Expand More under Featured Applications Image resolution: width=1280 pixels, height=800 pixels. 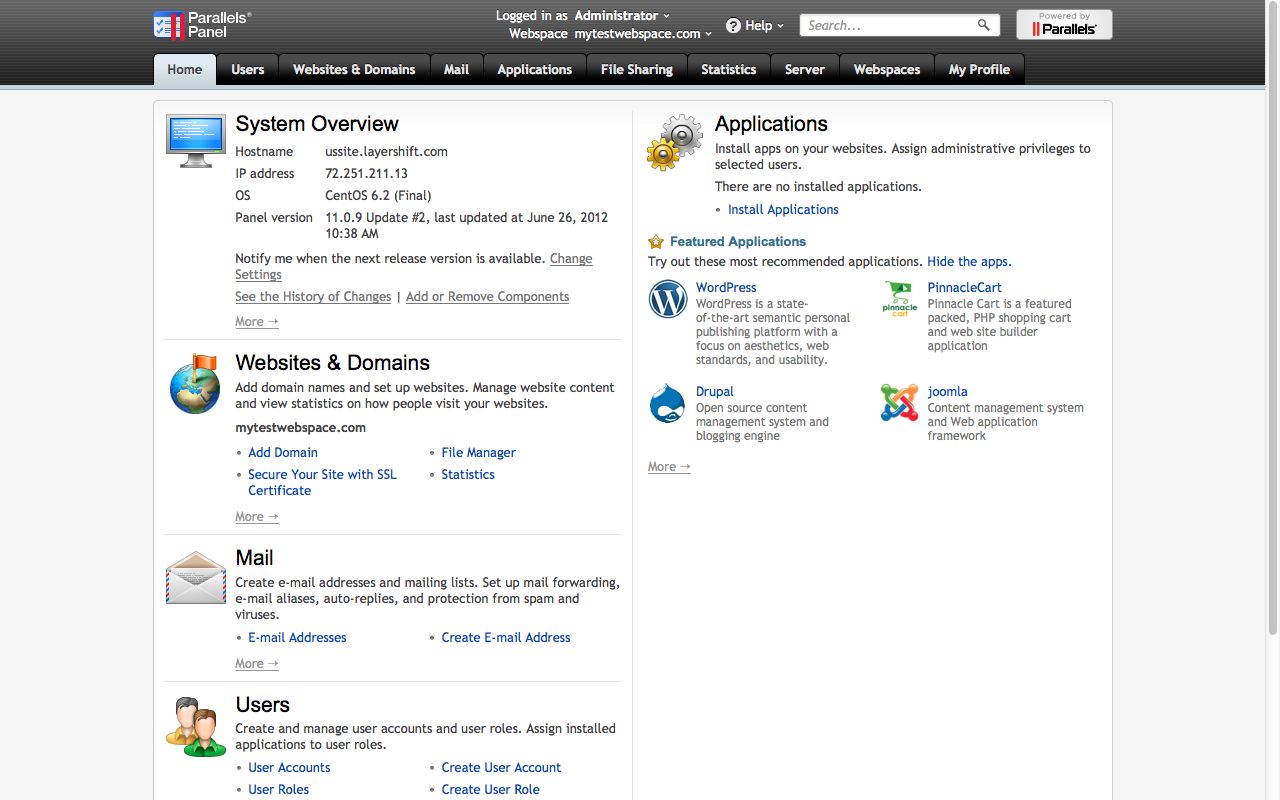coord(669,467)
